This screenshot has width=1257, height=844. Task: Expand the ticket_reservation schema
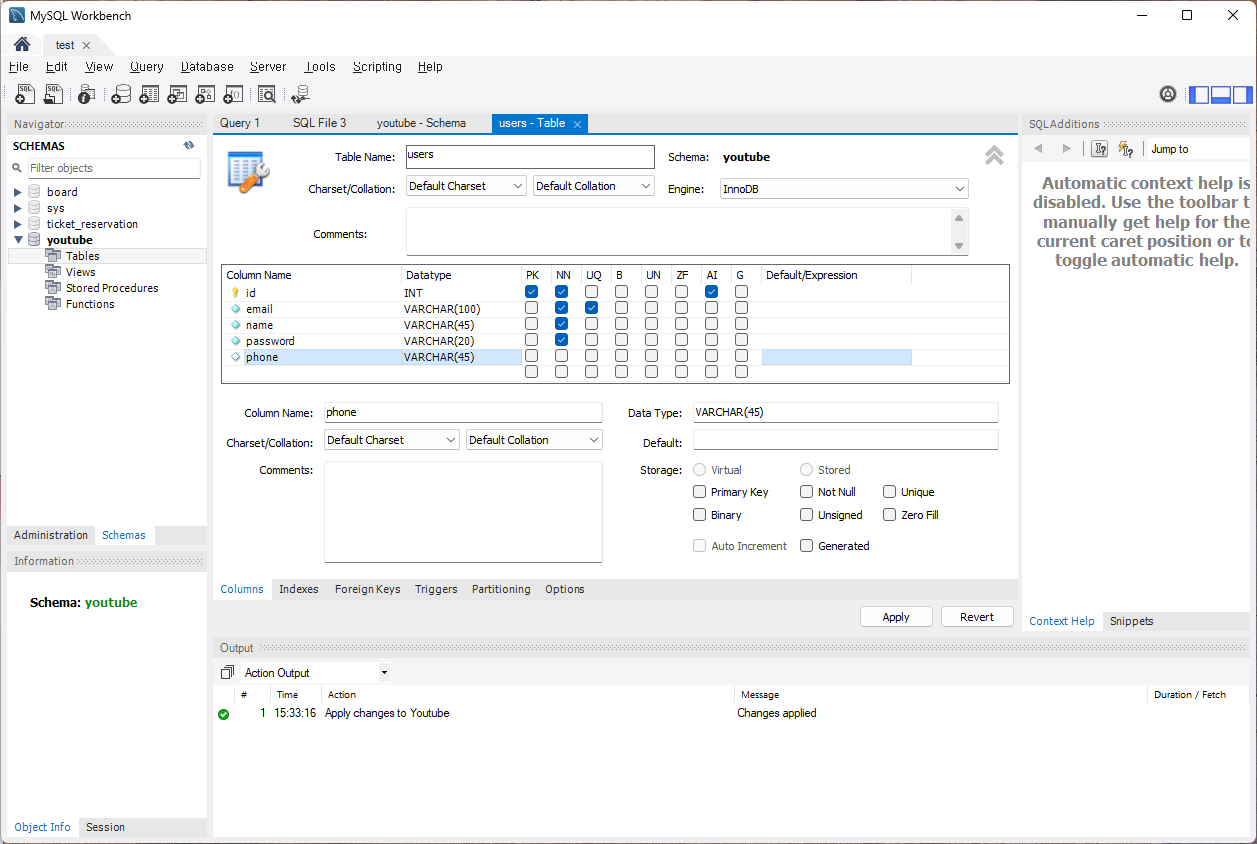(x=17, y=224)
